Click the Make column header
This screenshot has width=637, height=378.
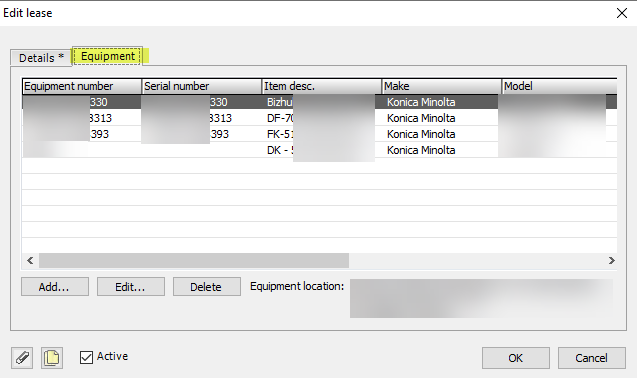(442, 86)
